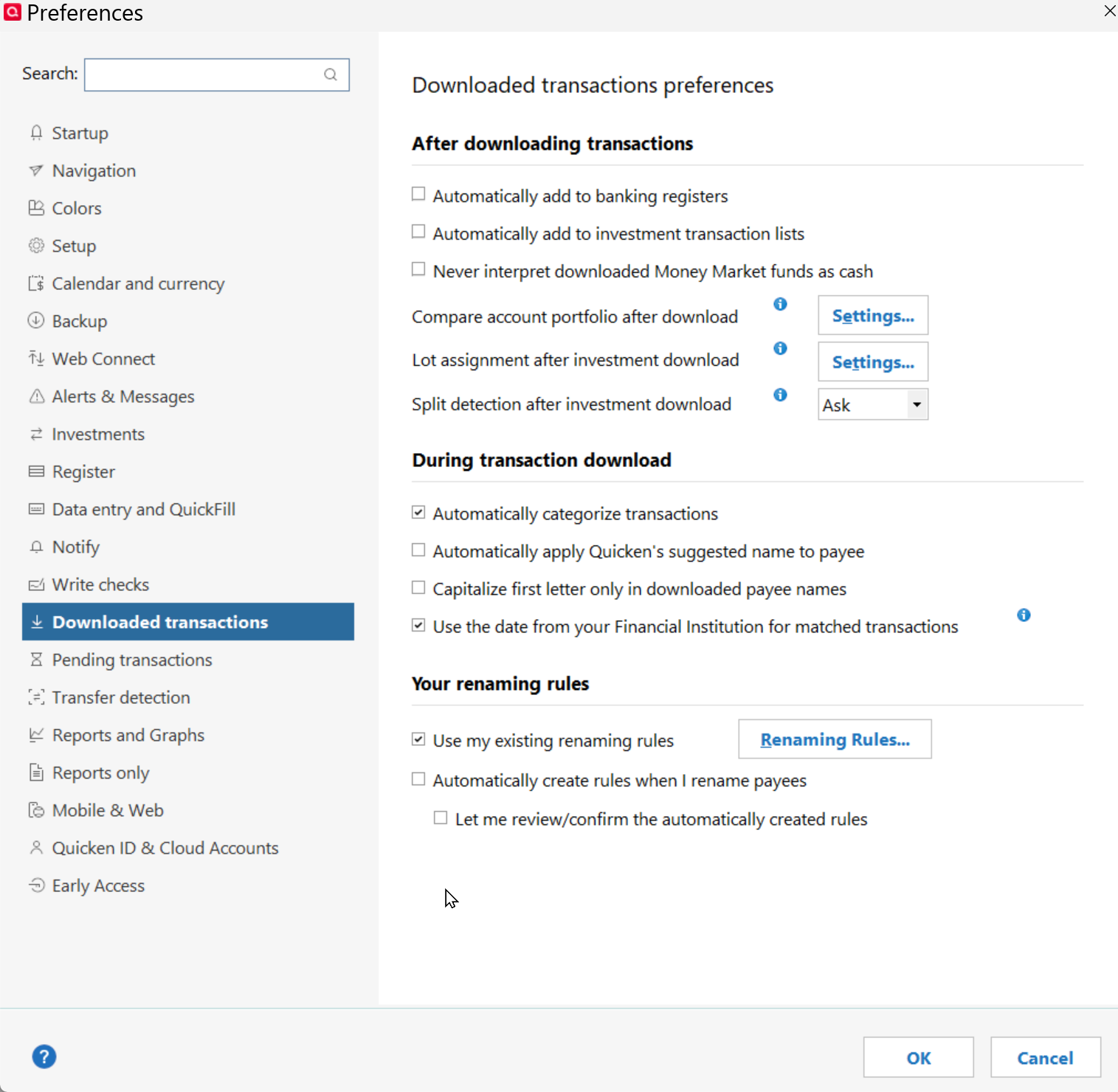Check Never interpret Money Market funds as cash
This screenshot has width=1118, height=1092.
click(418, 269)
